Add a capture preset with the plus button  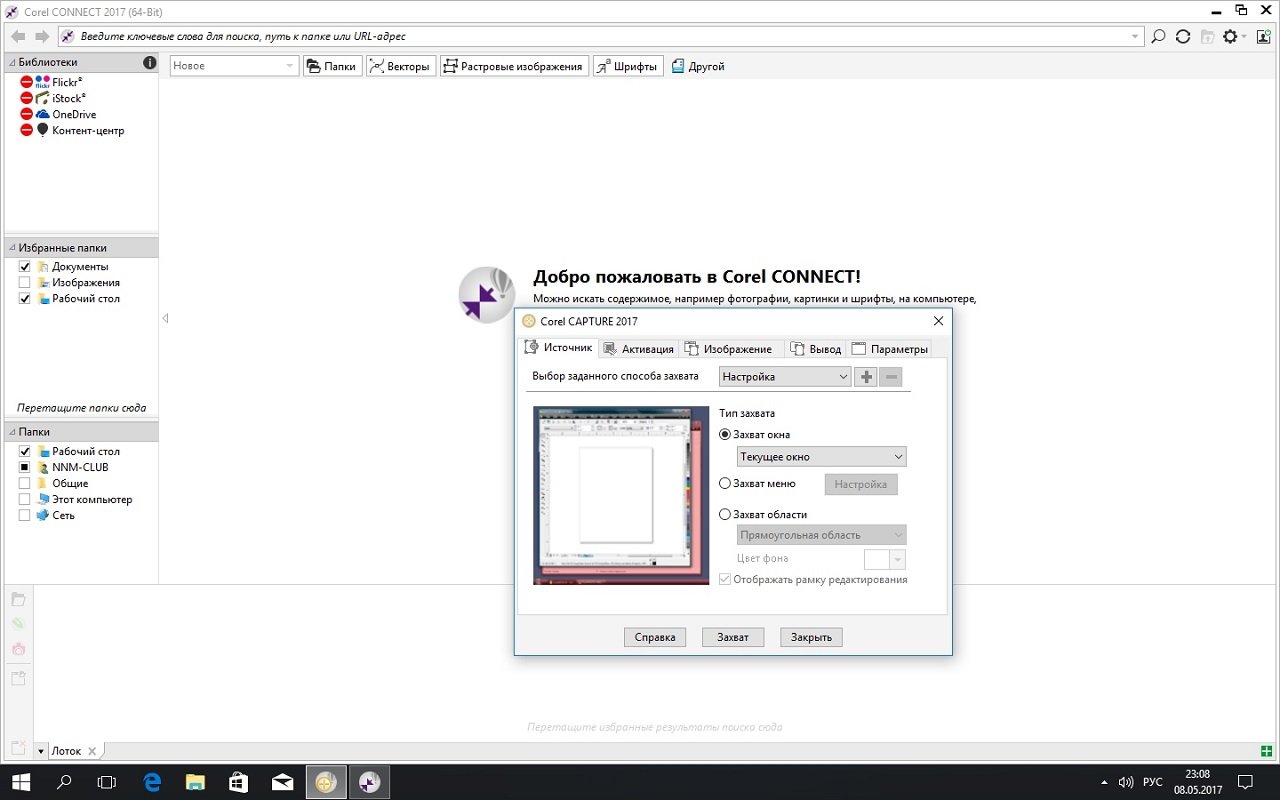point(866,377)
